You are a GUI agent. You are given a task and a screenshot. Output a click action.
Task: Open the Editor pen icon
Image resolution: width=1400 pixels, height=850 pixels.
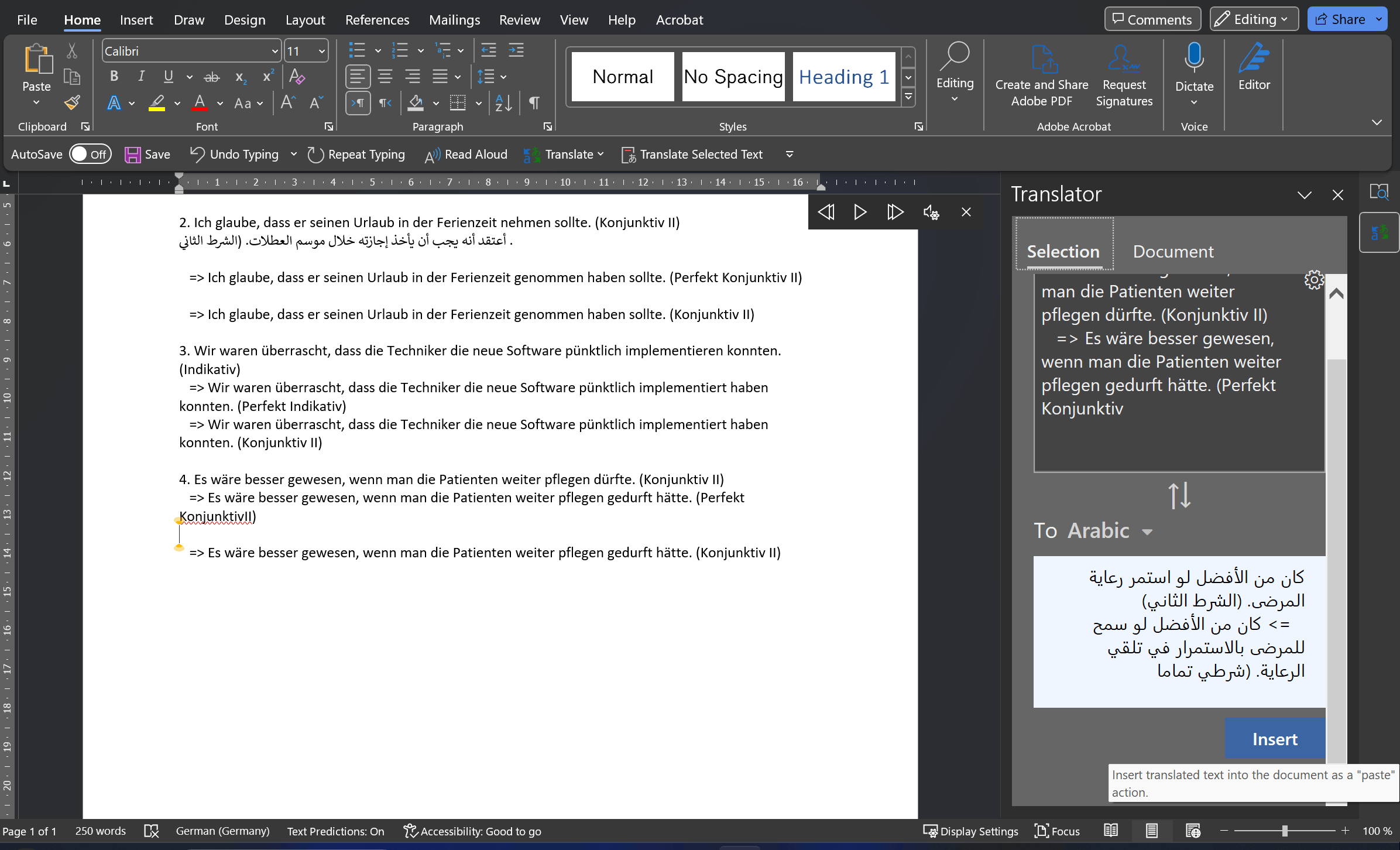point(1254,59)
